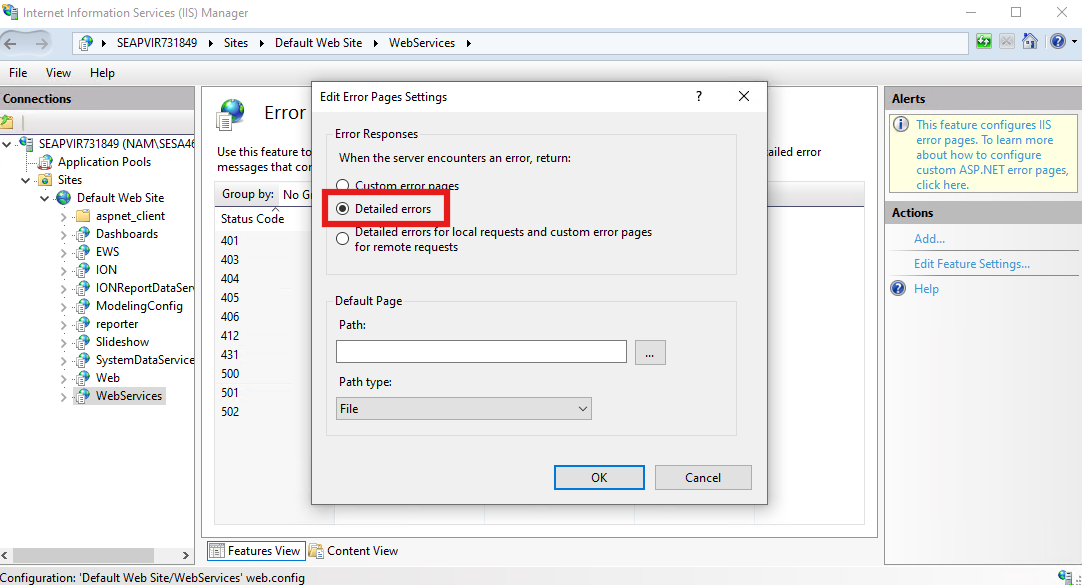The height and width of the screenshot is (585, 1082).
Task: Select Slideshow in the tree
Action: (x=122, y=341)
